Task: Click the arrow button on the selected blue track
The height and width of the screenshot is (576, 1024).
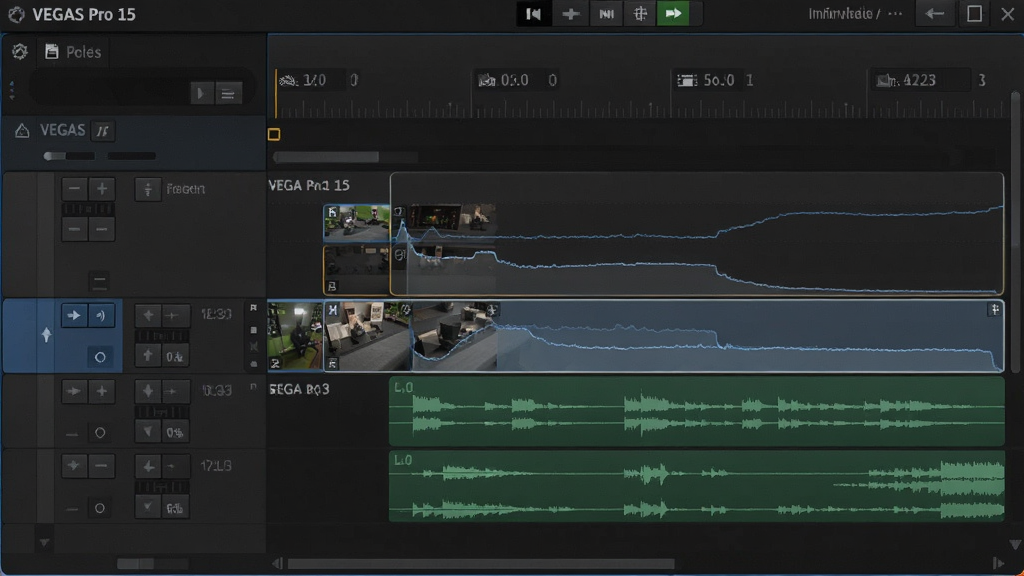Action: 74,315
